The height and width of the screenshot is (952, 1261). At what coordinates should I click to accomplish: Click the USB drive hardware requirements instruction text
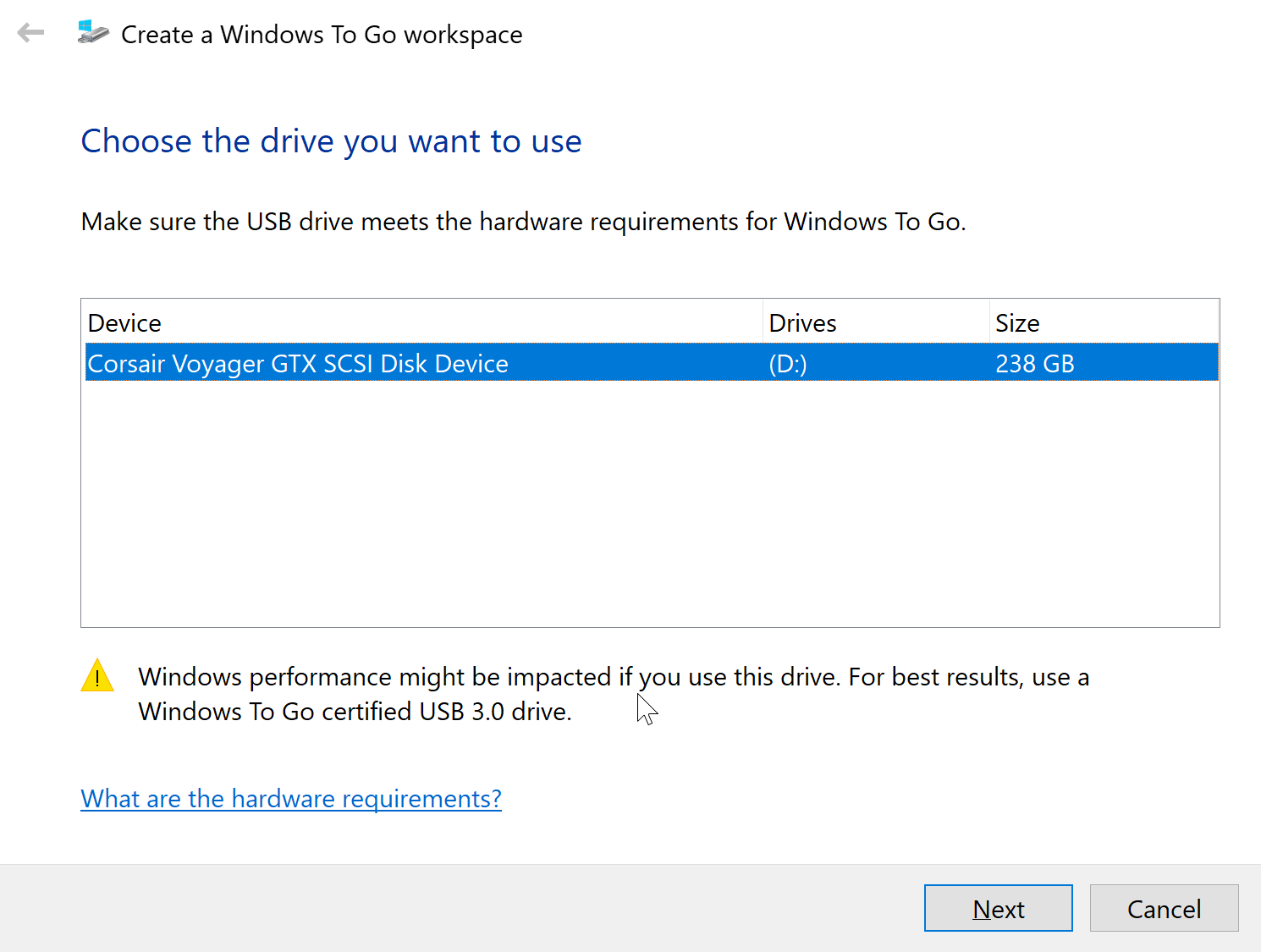coord(523,222)
